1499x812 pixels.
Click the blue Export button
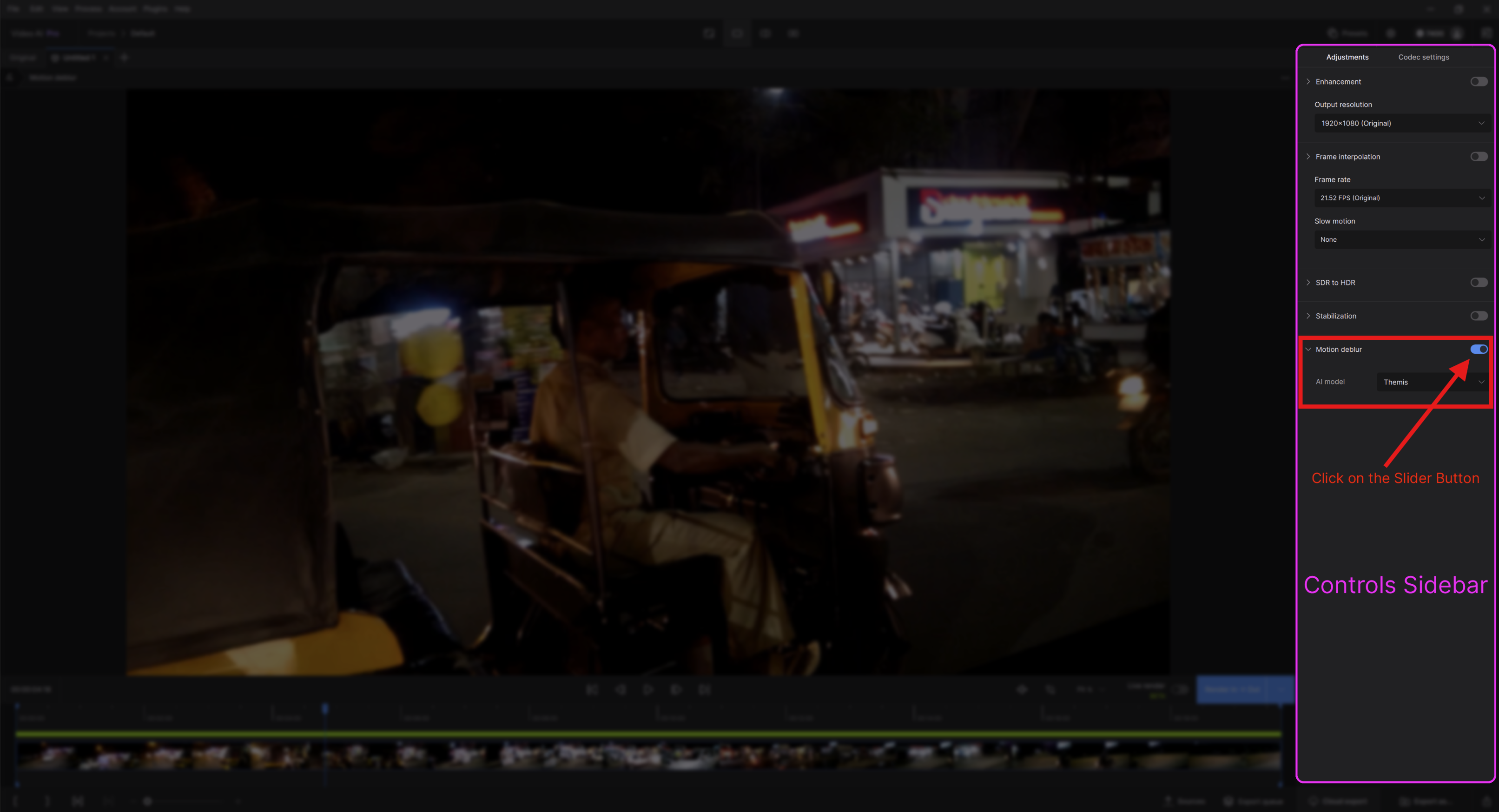(x=1233, y=690)
